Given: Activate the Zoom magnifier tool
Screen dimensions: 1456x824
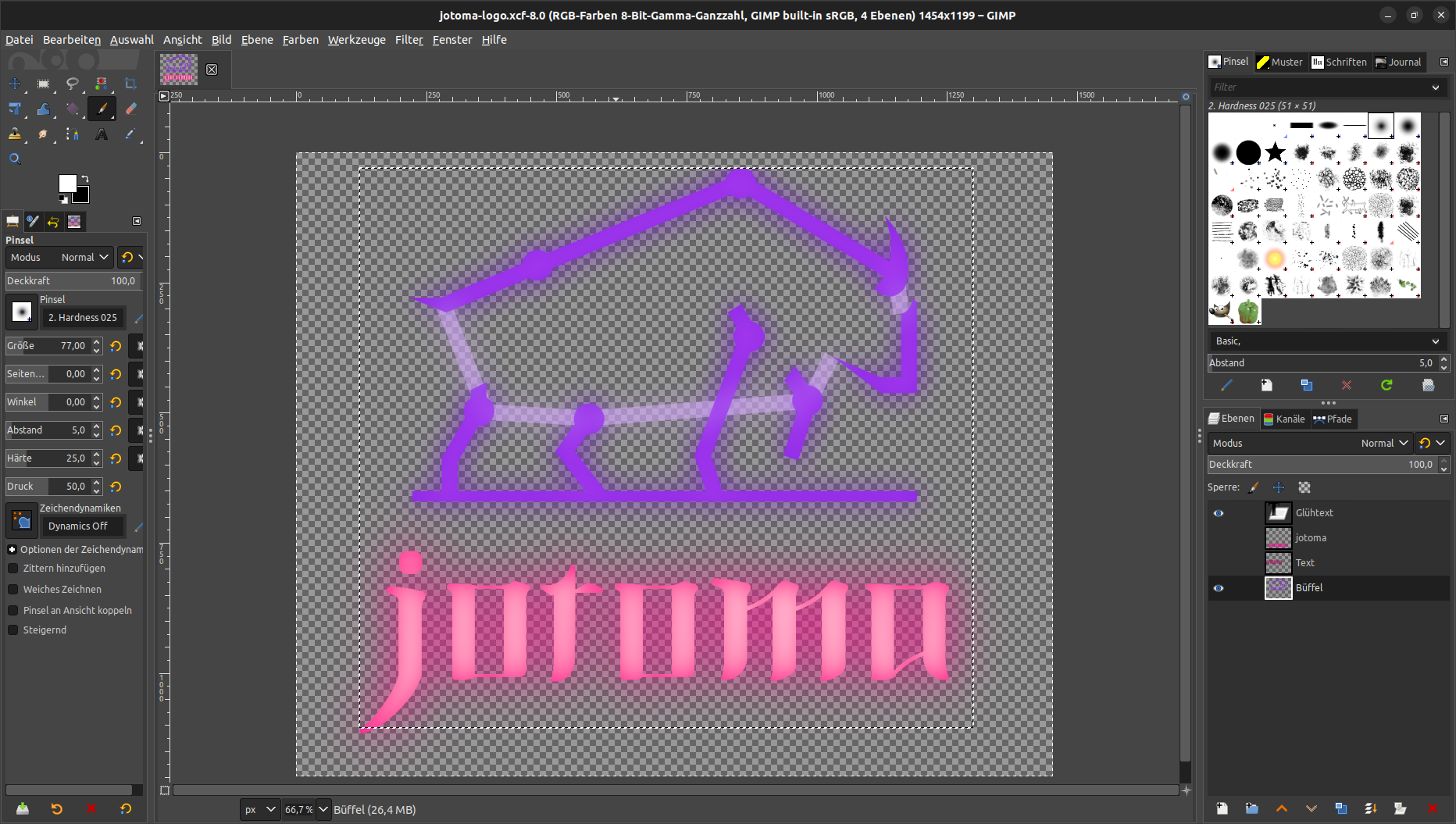Looking at the screenshot, I should coord(15,159).
